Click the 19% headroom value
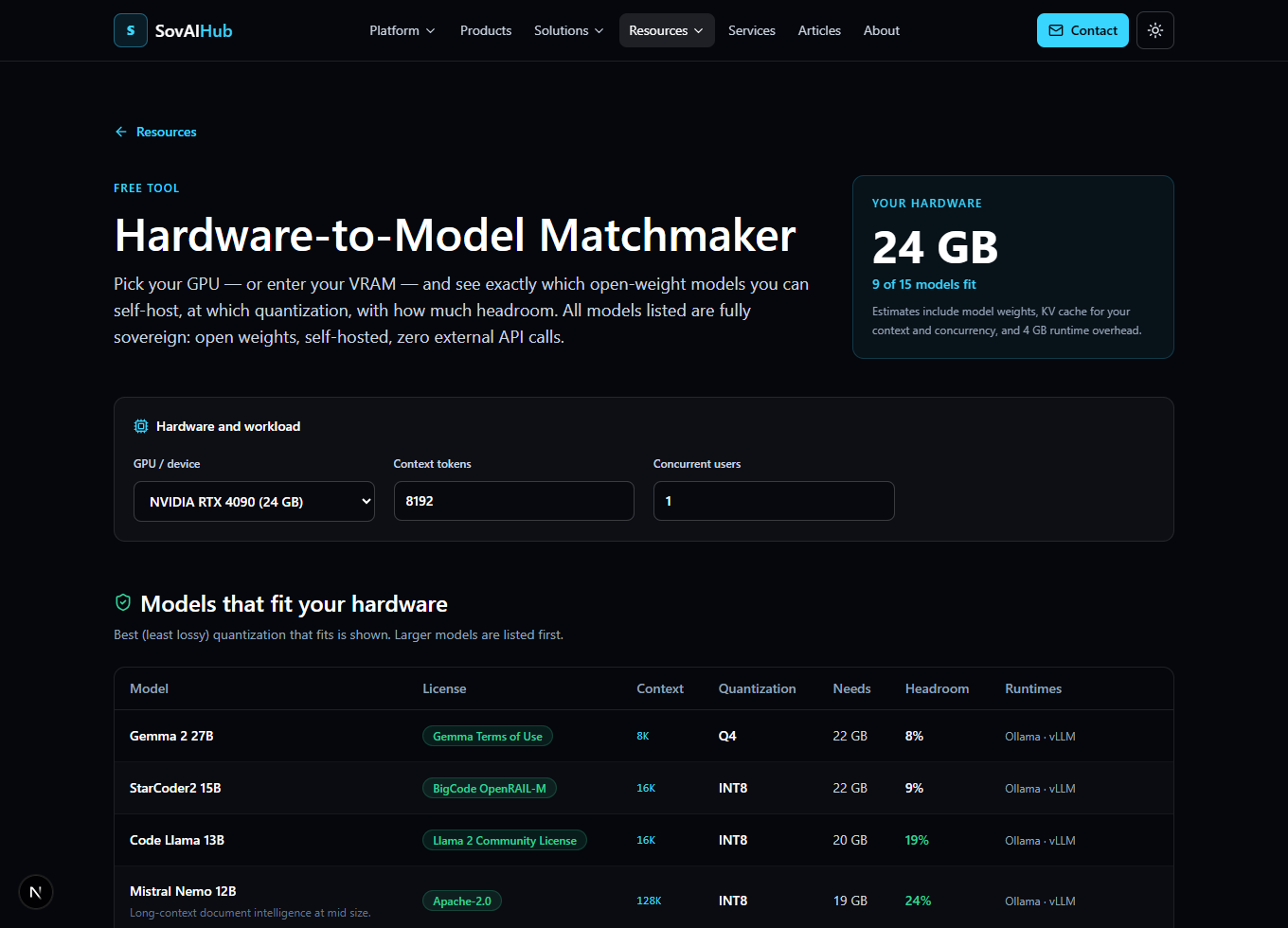This screenshot has height=928, width=1288. coord(917,840)
